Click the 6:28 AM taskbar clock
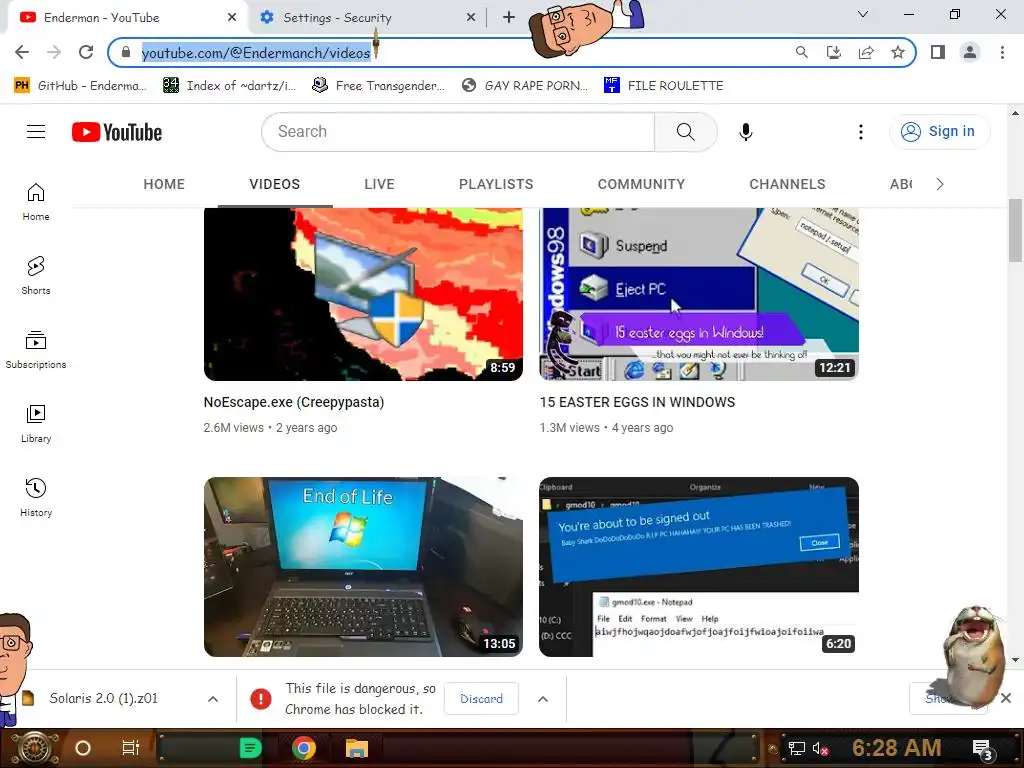The image size is (1024, 768). (x=896, y=748)
